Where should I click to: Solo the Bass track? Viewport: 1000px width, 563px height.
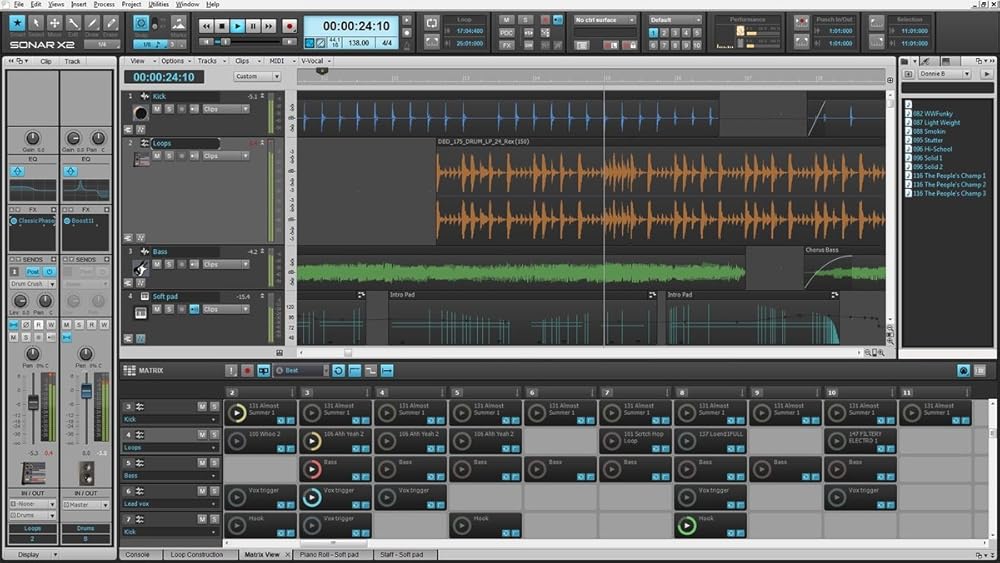tap(169, 264)
